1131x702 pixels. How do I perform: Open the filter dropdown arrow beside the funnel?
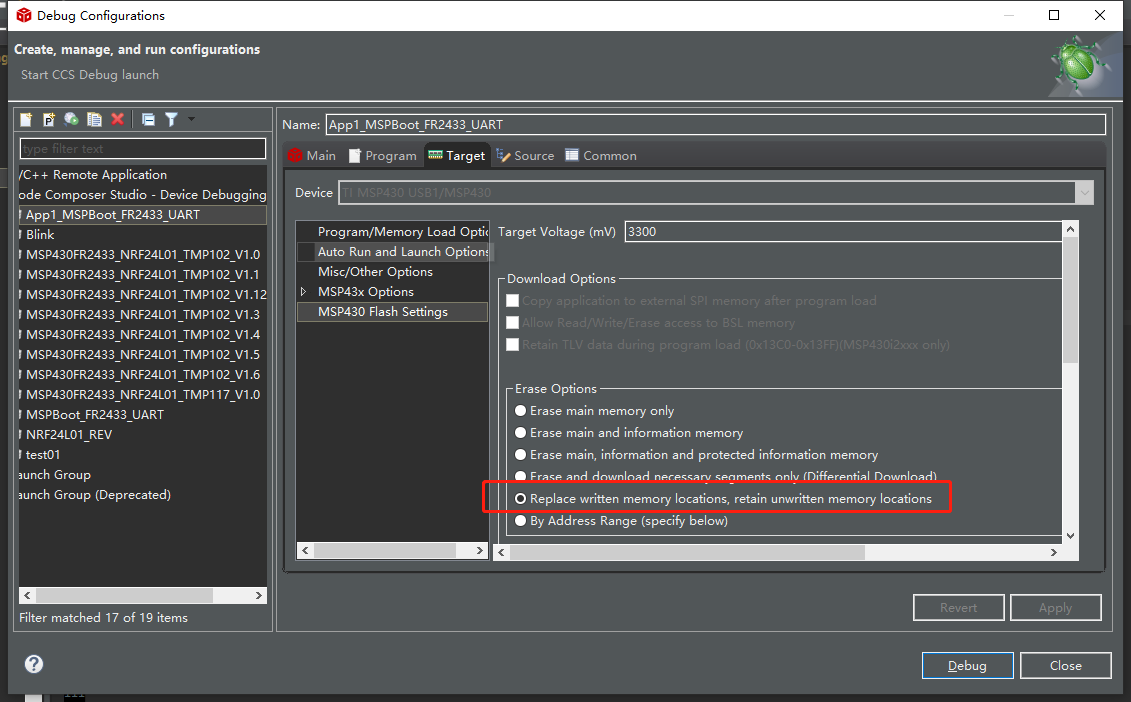191,118
